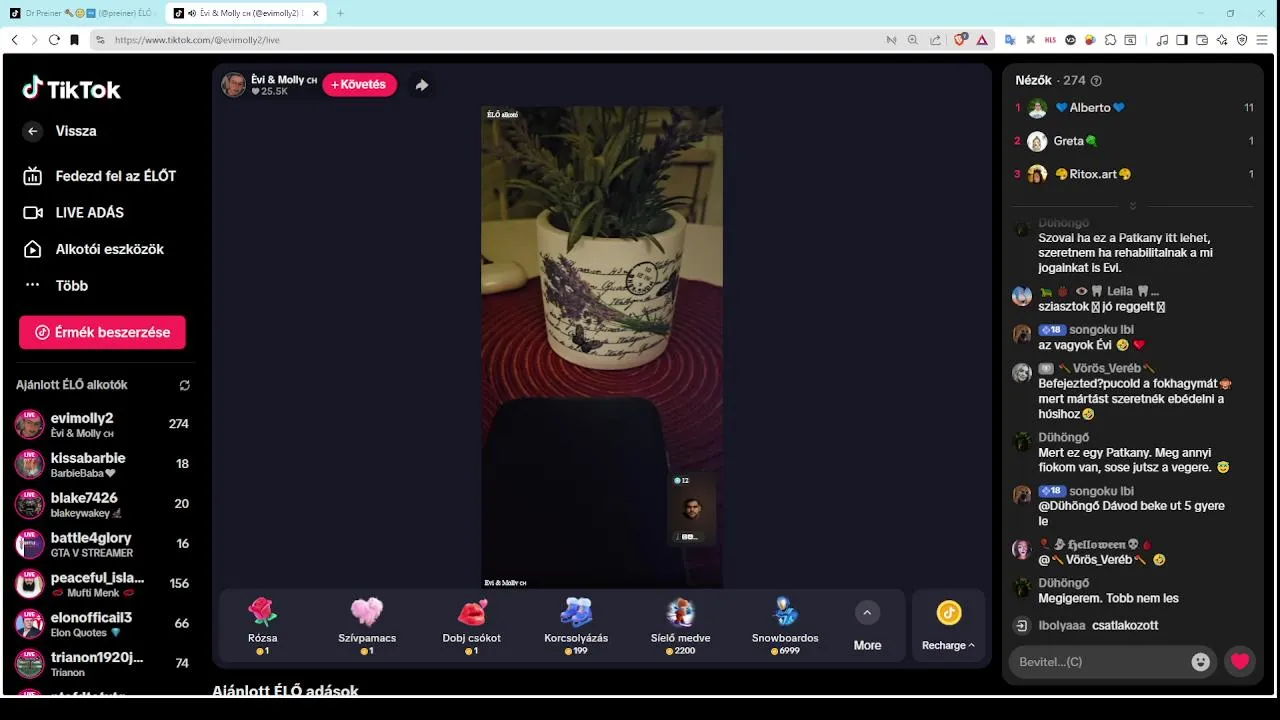Open a new browser tab

340,13
